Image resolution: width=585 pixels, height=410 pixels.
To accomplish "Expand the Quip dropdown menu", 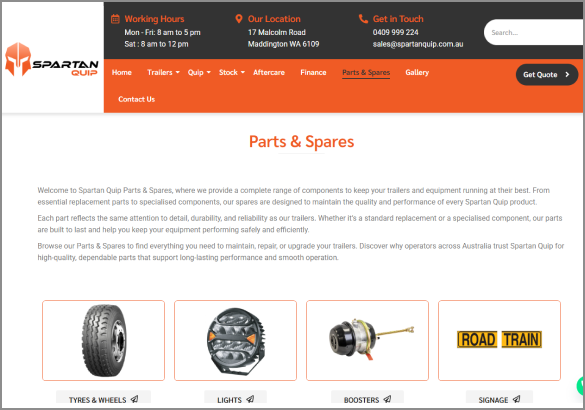I will (199, 72).
